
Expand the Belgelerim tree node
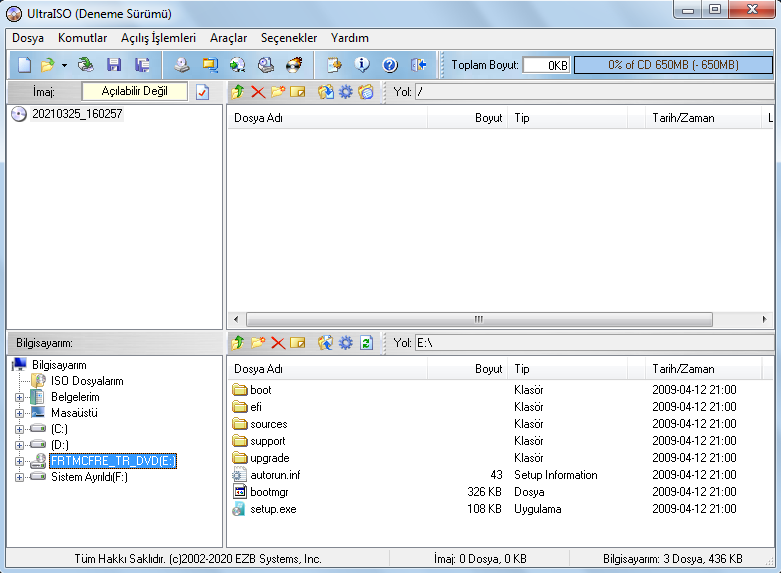19,398
